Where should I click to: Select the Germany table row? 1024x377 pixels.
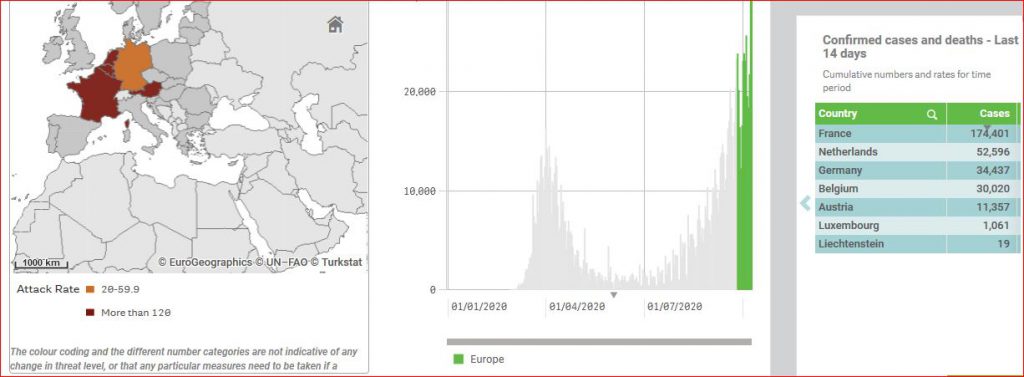click(x=916, y=170)
